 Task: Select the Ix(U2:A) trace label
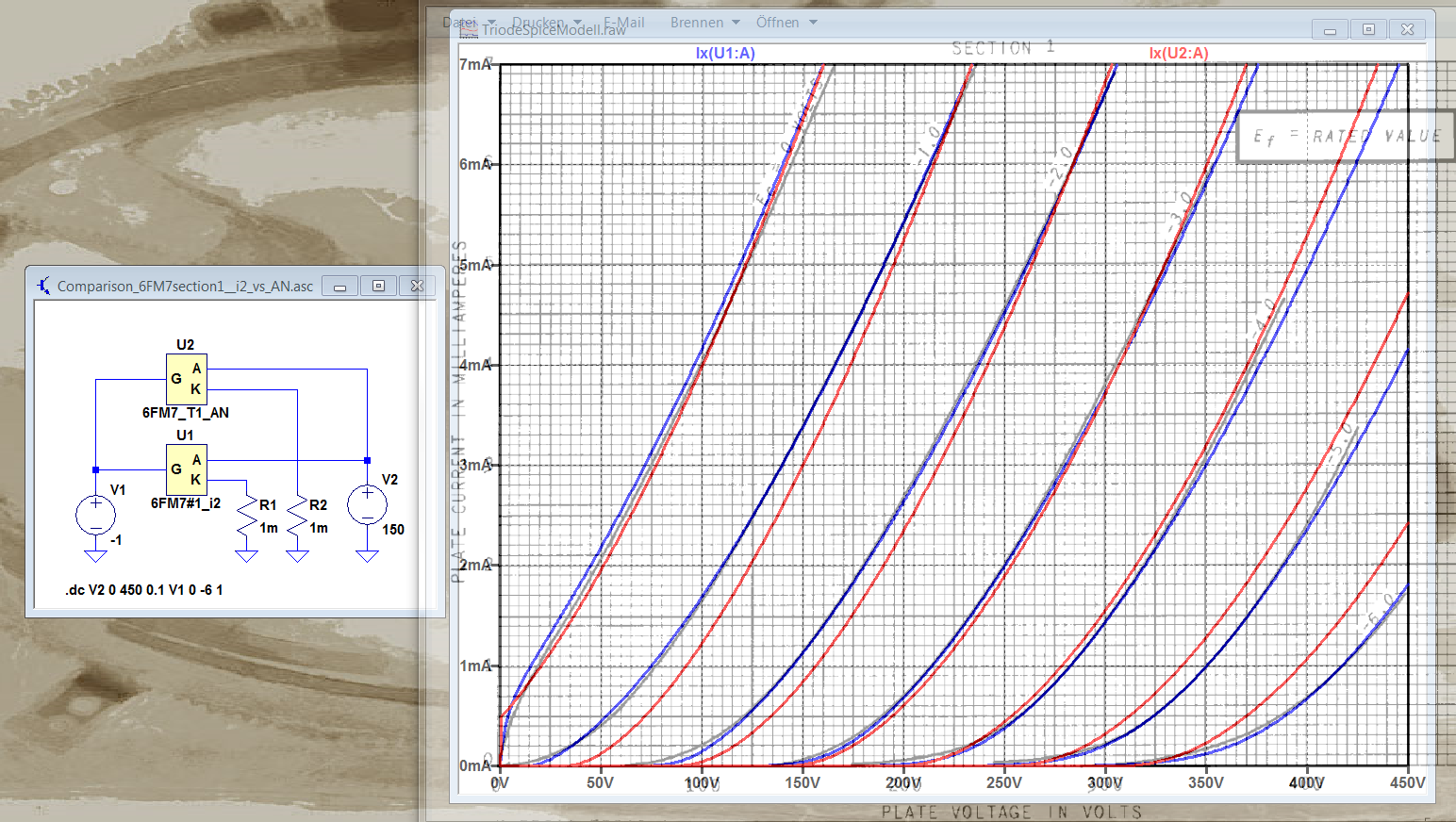pyautogui.click(x=1179, y=53)
